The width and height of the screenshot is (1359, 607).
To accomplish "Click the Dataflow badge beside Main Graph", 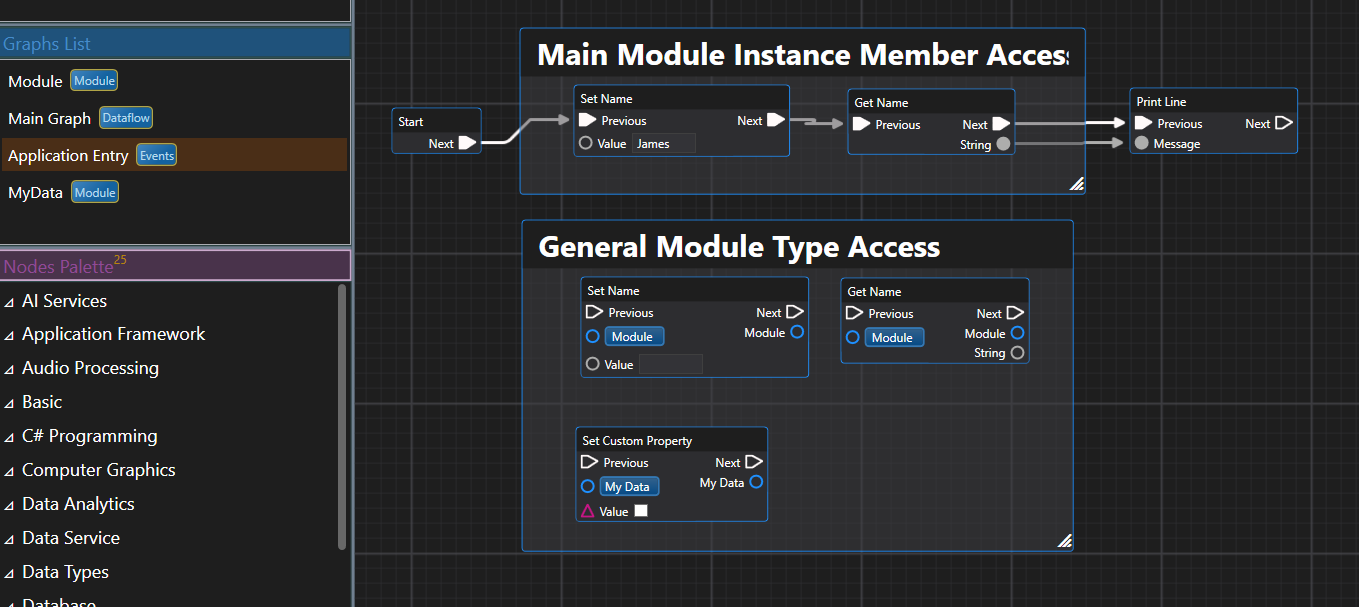I will point(125,117).
